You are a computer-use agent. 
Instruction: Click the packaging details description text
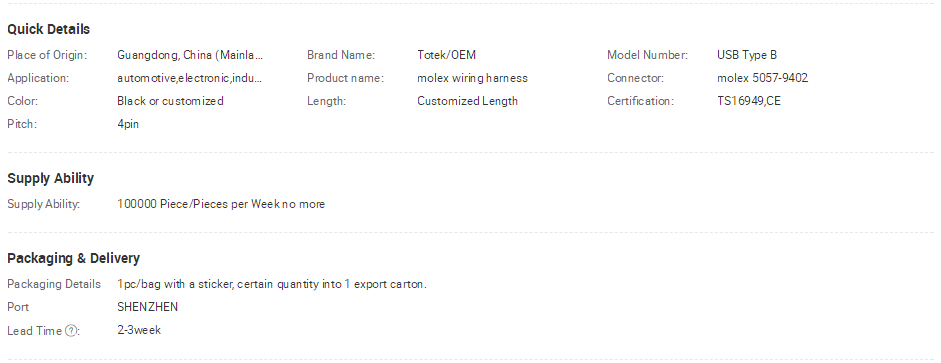[x=272, y=284]
